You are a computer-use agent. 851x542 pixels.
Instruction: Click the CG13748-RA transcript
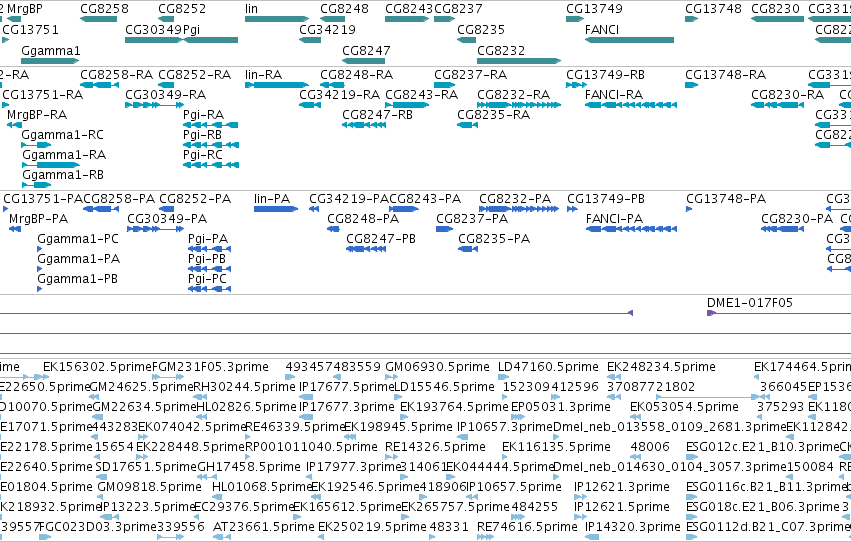(691, 85)
